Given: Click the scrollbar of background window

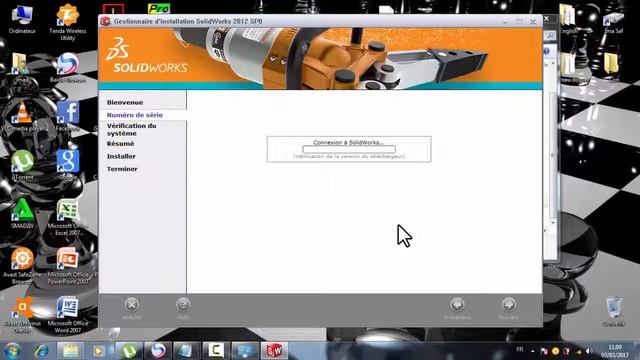Looking at the screenshot, I should coord(553,155).
